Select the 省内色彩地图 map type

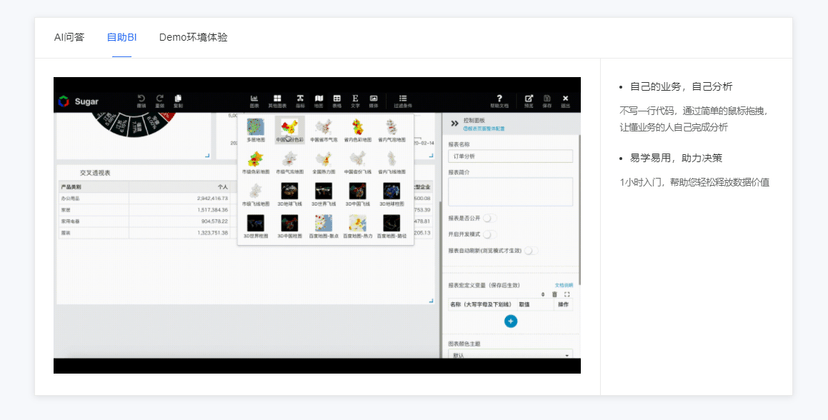[357, 130]
